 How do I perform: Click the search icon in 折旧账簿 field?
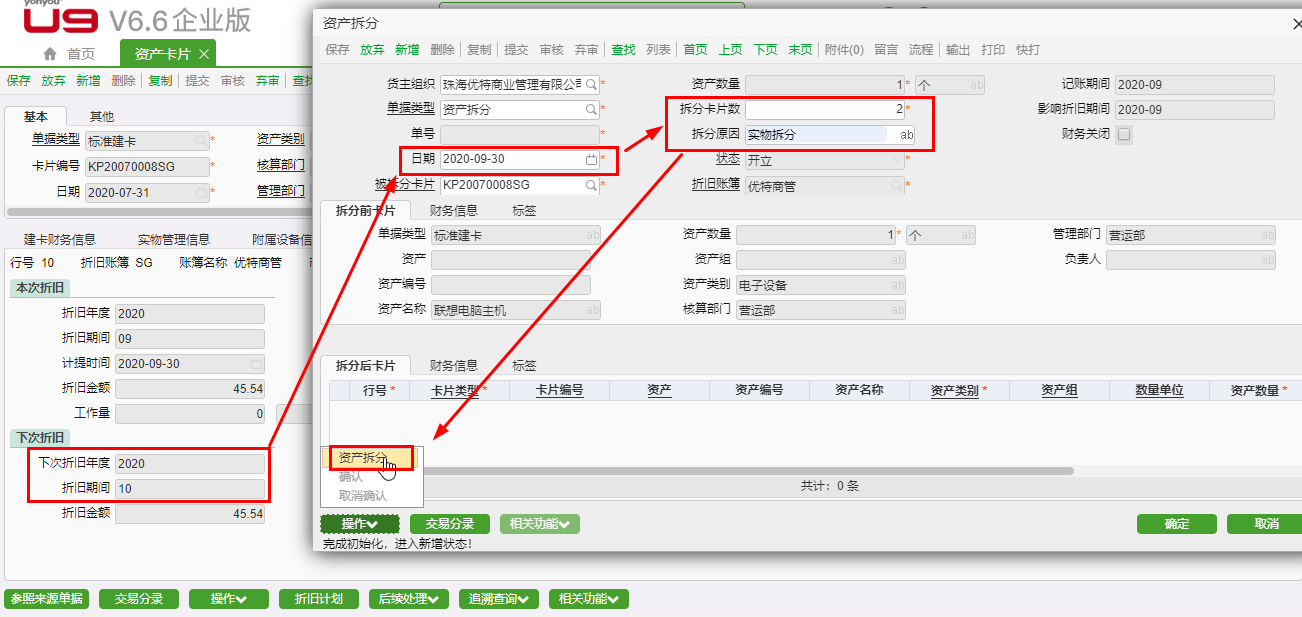(896, 185)
